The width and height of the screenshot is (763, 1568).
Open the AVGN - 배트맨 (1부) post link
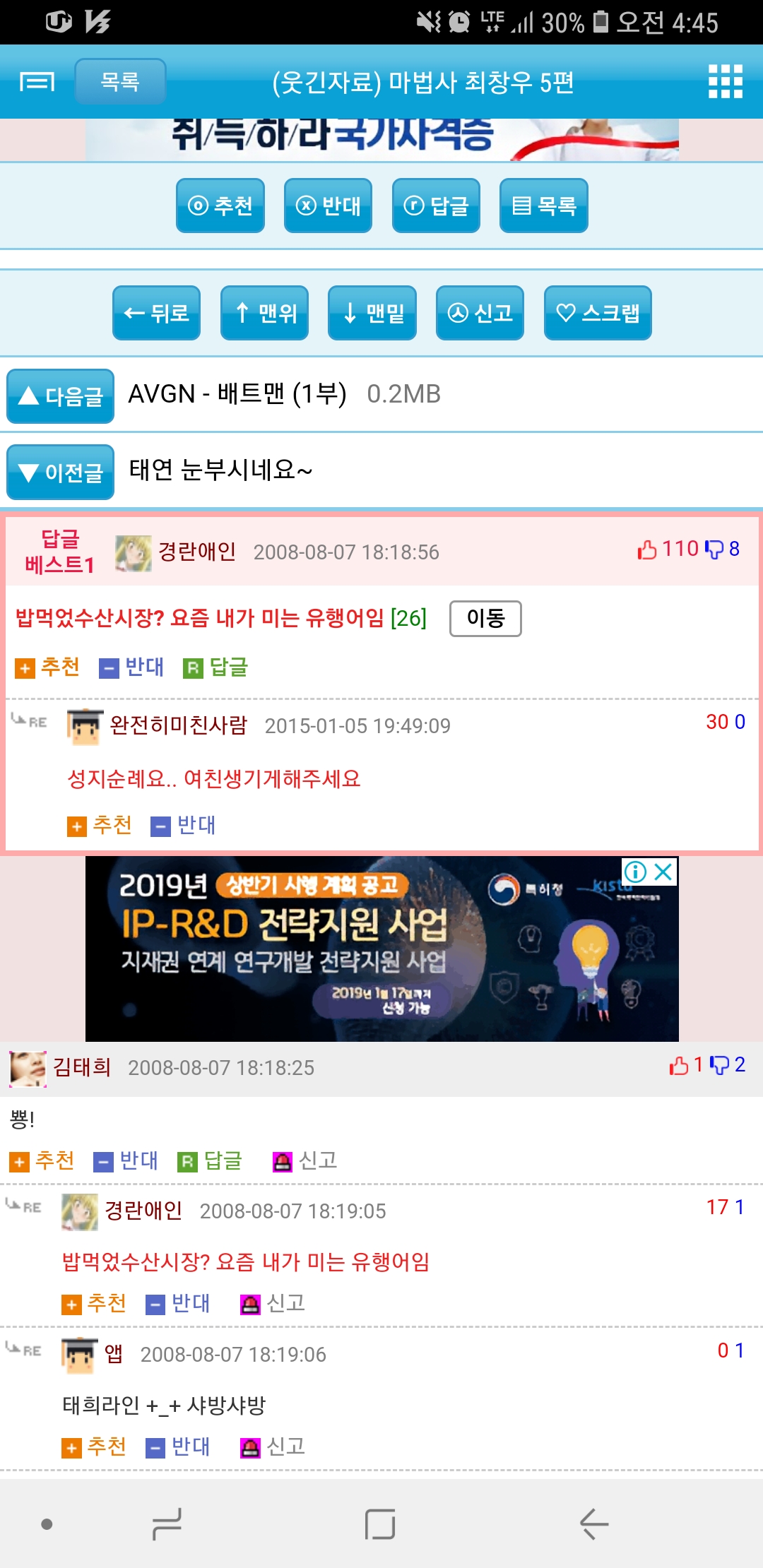pyautogui.click(x=237, y=394)
